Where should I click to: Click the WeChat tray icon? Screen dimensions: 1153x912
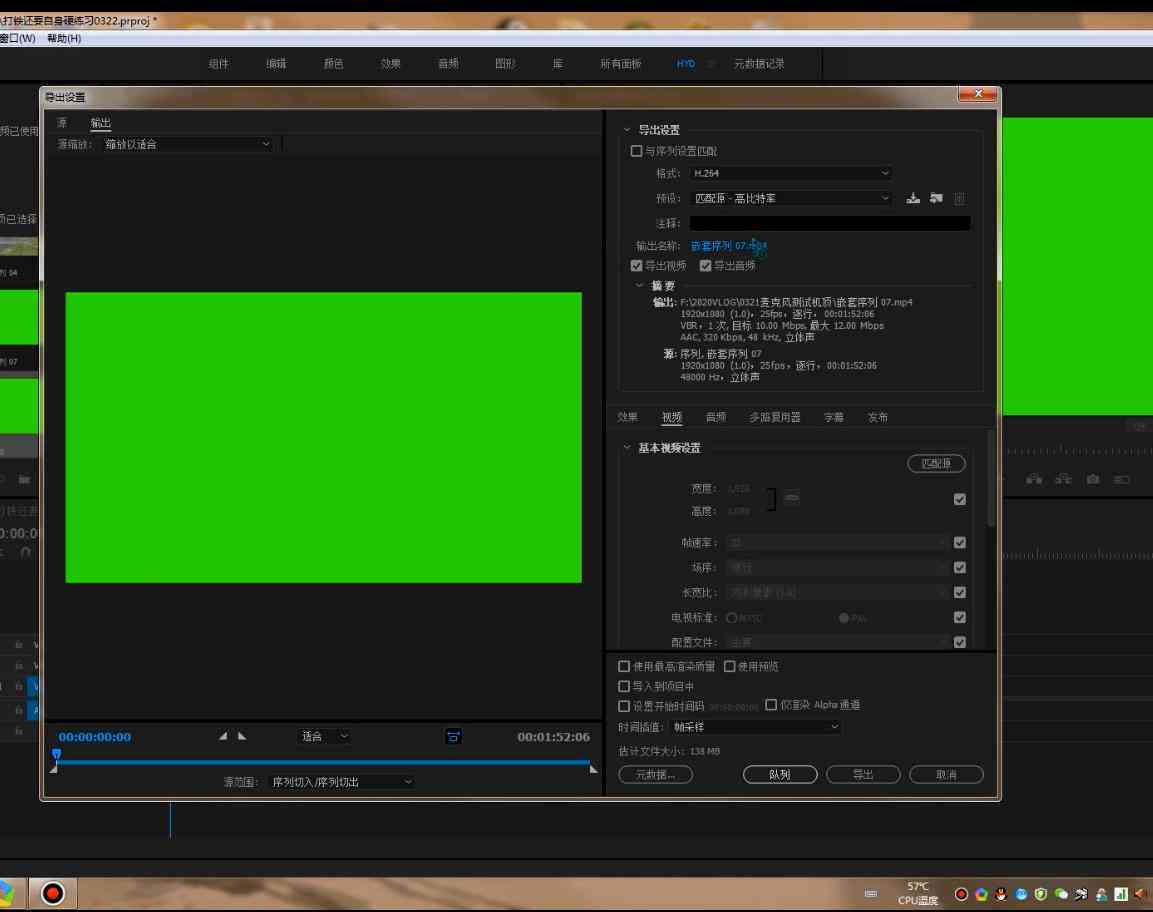(x=1061, y=894)
